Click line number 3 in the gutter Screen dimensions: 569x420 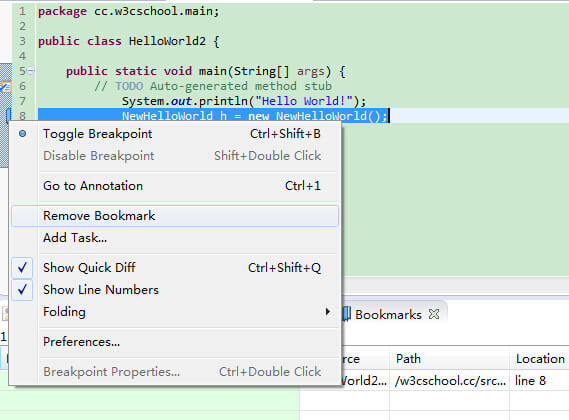click(22, 41)
